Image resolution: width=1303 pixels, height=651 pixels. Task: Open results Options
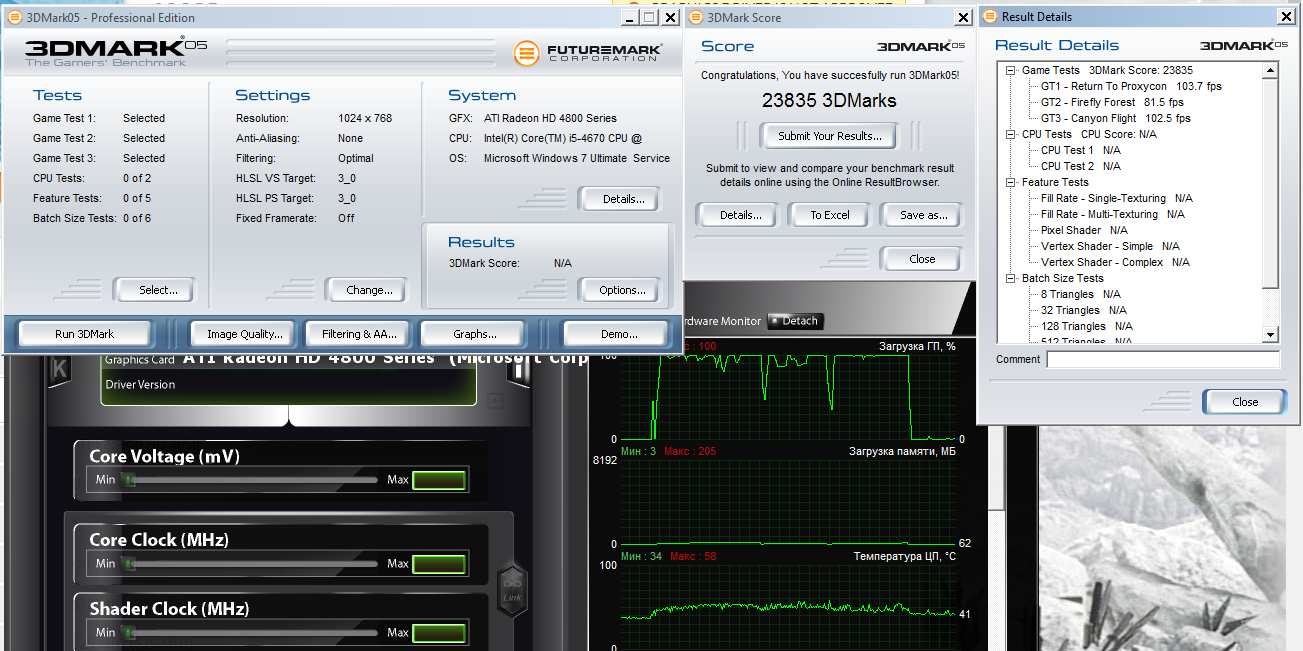pyautogui.click(x=620, y=290)
